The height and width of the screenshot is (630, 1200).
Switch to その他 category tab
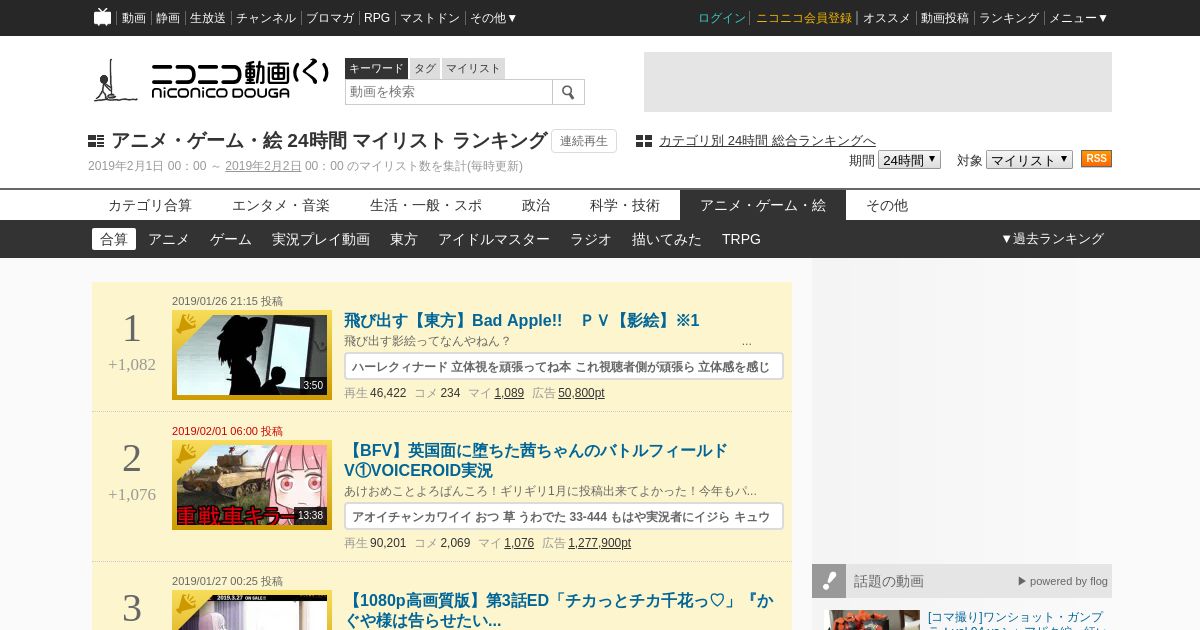click(887, 205)
